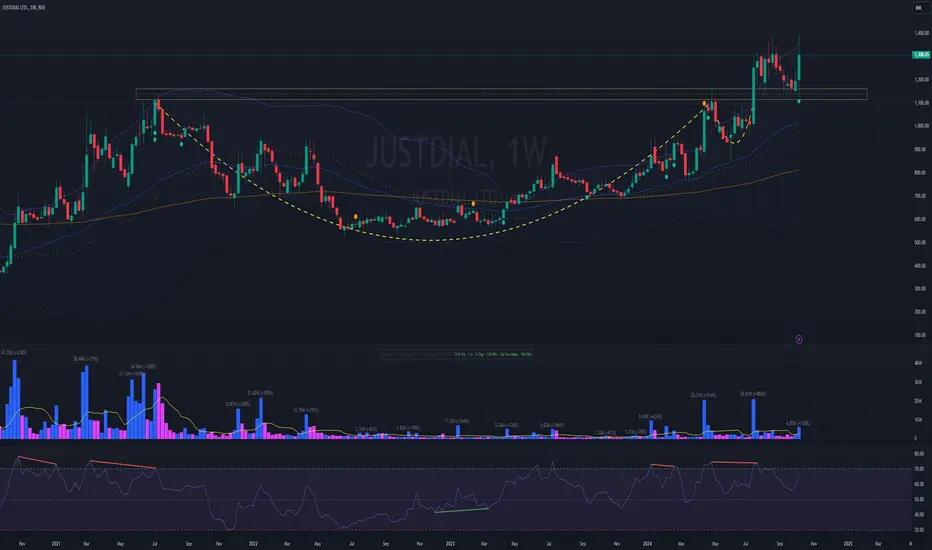The height and width of the screenshot is (550, 932).
Task: Click the purple event marker icon above volume pane
Action: coord(799,340)
